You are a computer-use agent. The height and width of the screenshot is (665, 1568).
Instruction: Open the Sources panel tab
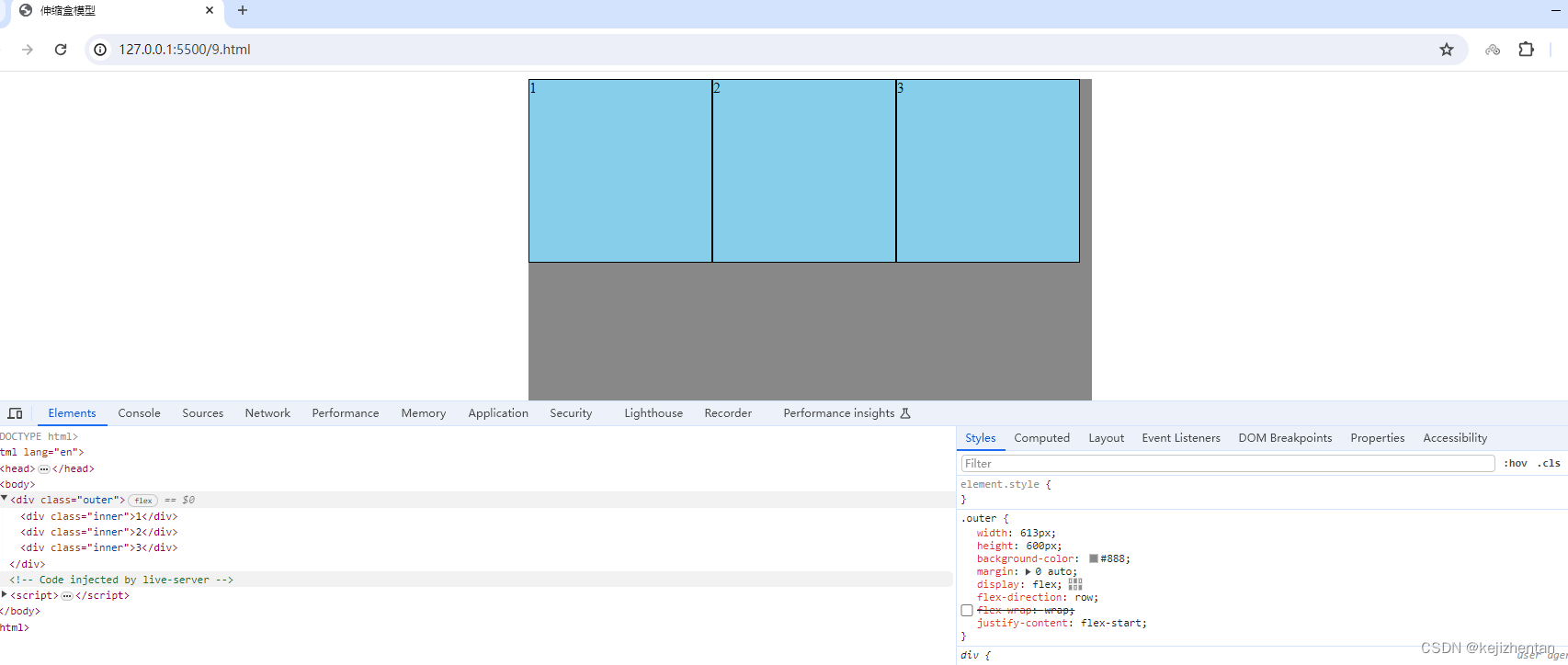[203, 413]
